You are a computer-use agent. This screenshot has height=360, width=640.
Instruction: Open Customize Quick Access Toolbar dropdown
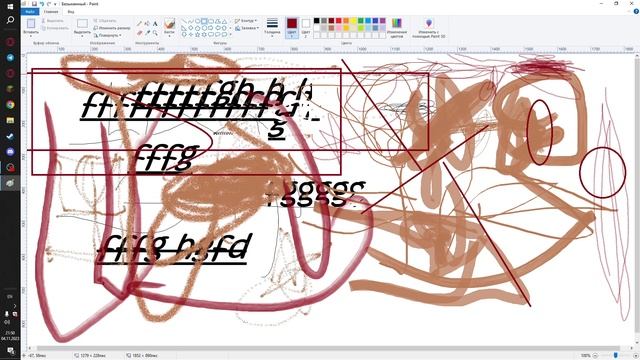tap(55, 4)
